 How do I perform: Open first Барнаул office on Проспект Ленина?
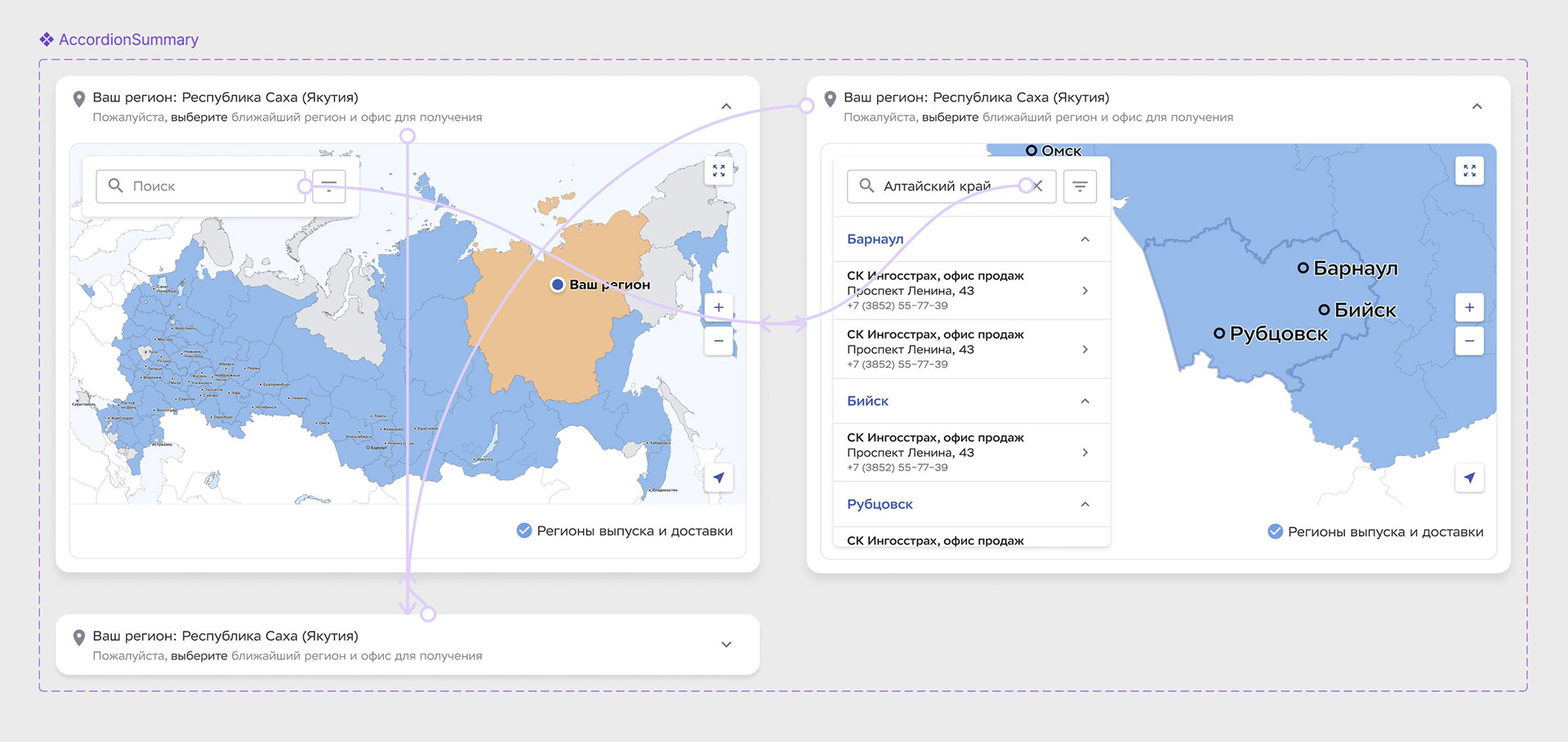click(x=971, y=291)
